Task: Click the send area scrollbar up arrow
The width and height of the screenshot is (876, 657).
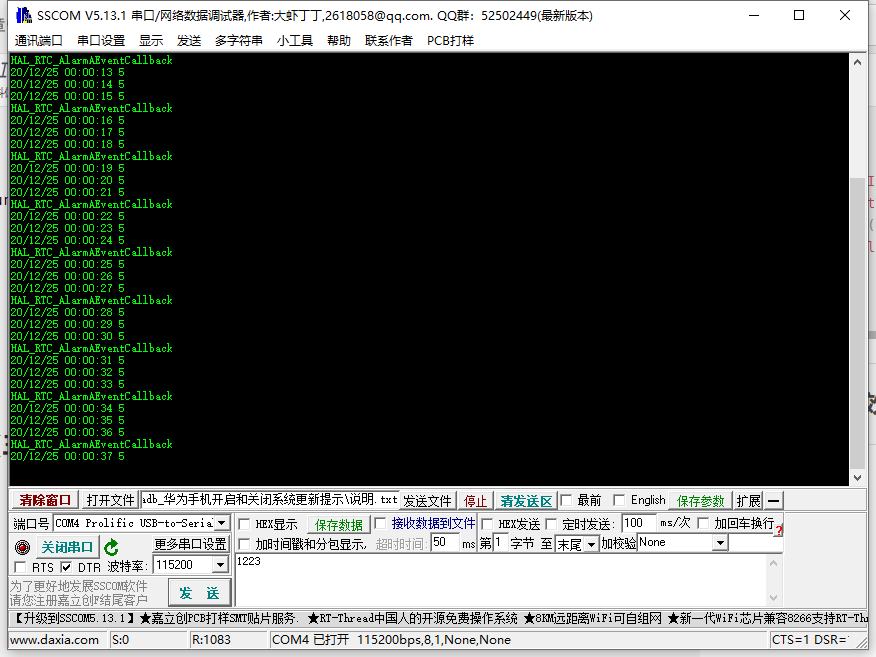Action: tap(774, 563)
